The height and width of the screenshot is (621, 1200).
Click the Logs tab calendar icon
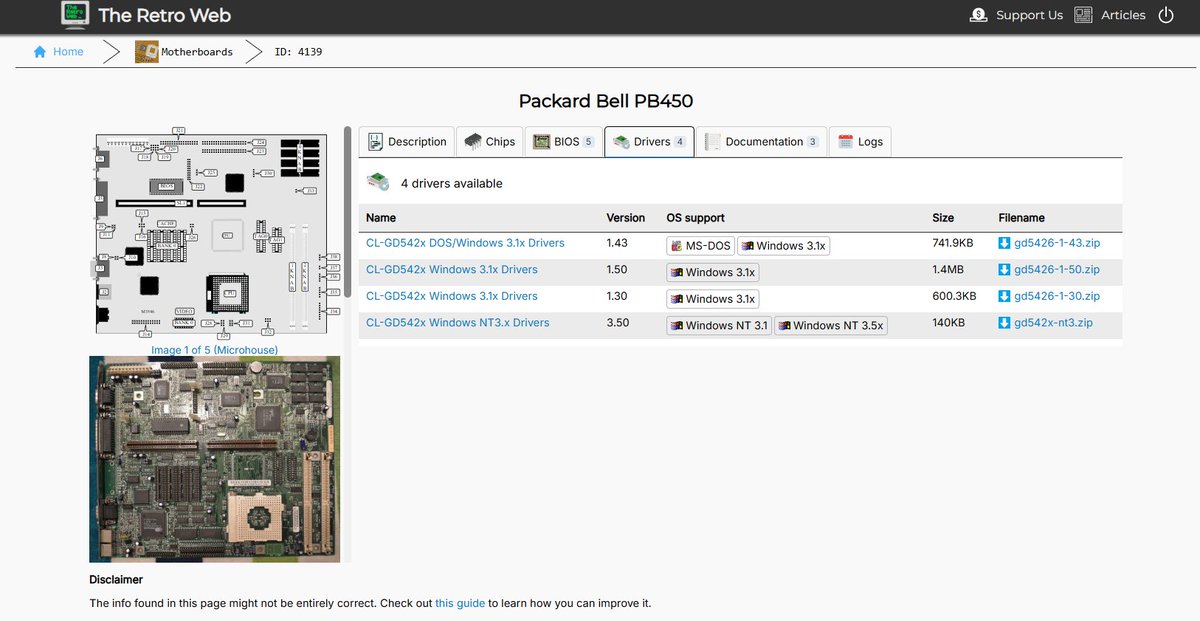coord(846,142)
